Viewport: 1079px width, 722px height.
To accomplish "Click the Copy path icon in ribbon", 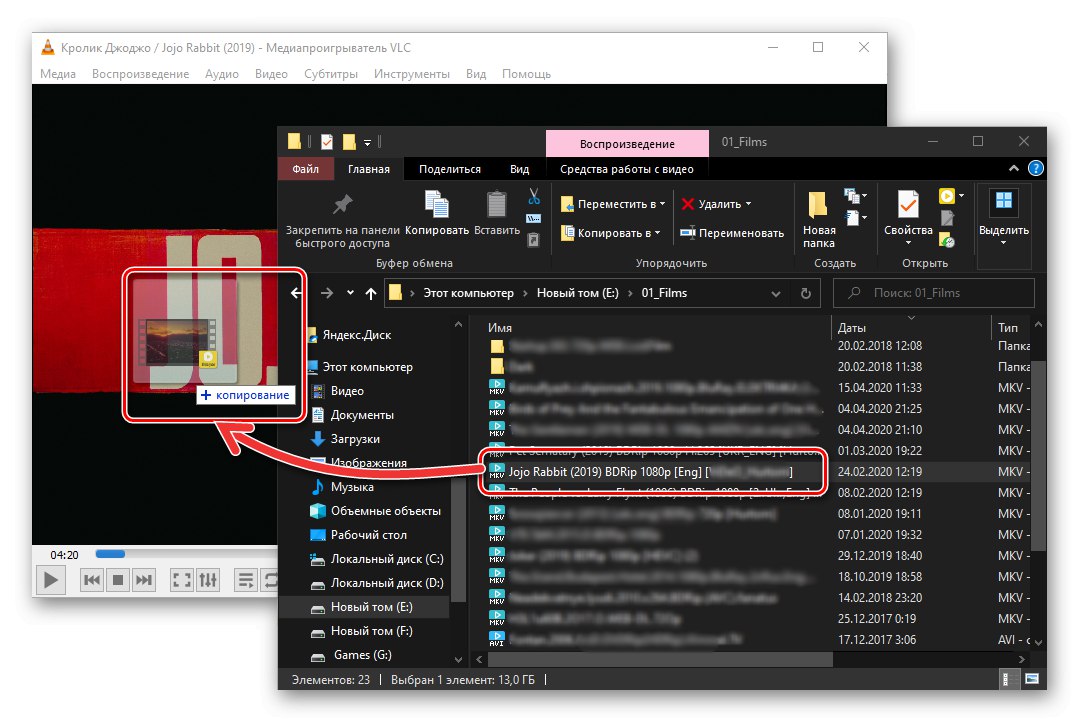I will [534, 219].
